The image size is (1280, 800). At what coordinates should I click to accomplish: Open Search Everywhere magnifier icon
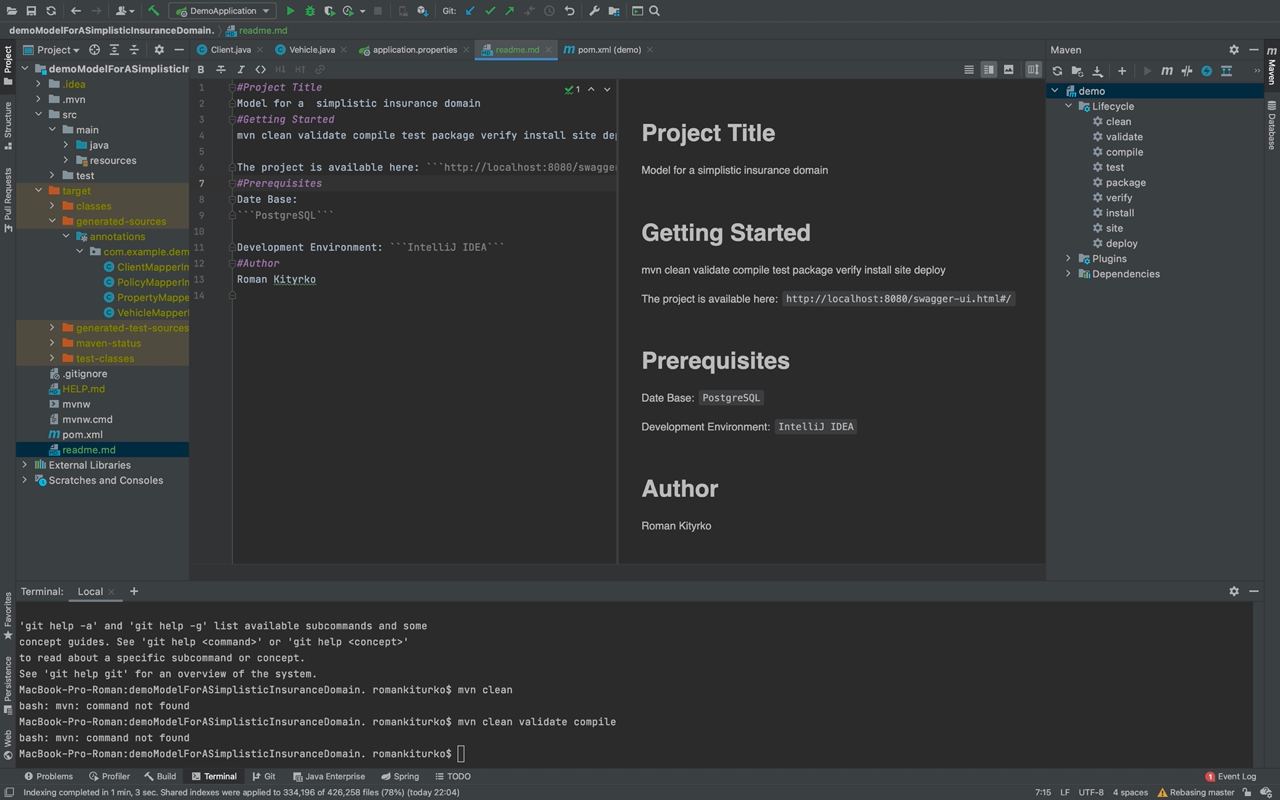(654, 11)
